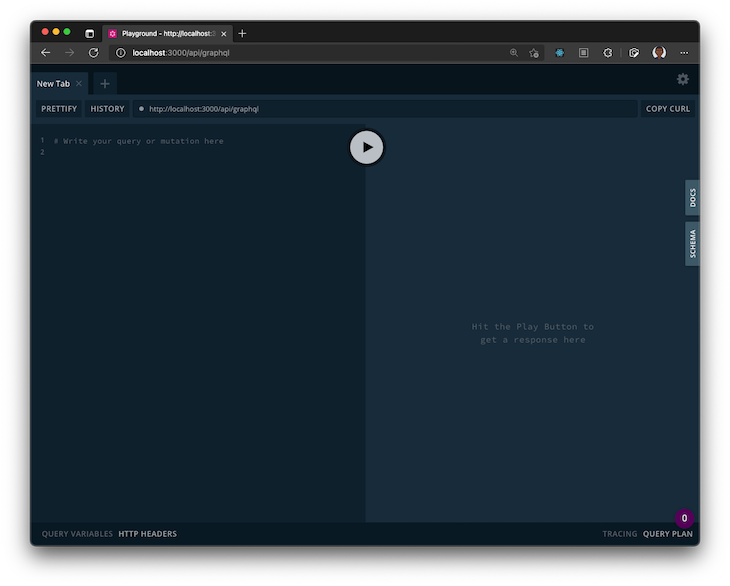Expand the SCHEMA side panel
The width and height of the screenshot is (730, 586).
click(692, 243)
